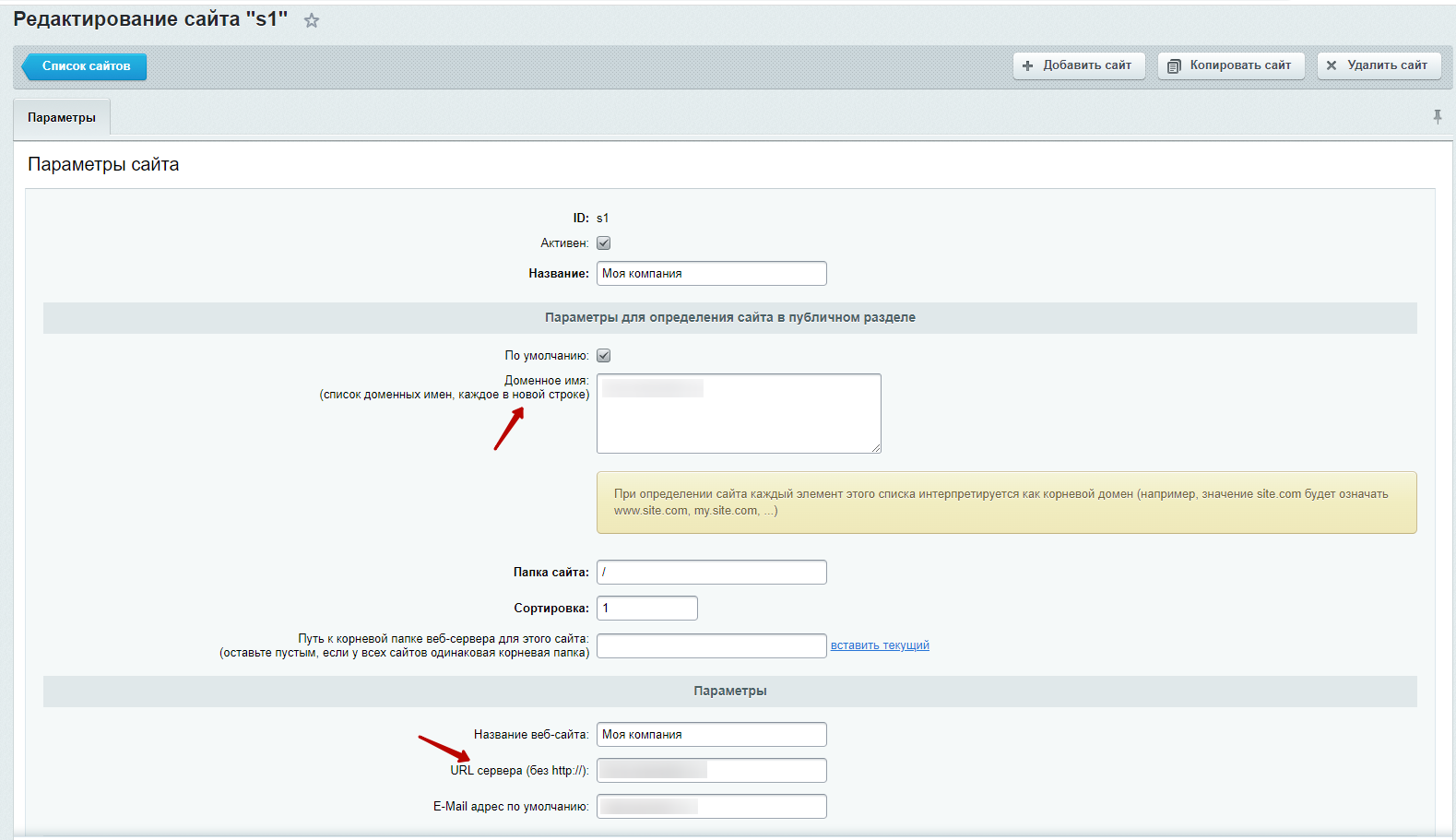
Task: Click the plus icon on Добавить сайт
Action: point(1027,65)
